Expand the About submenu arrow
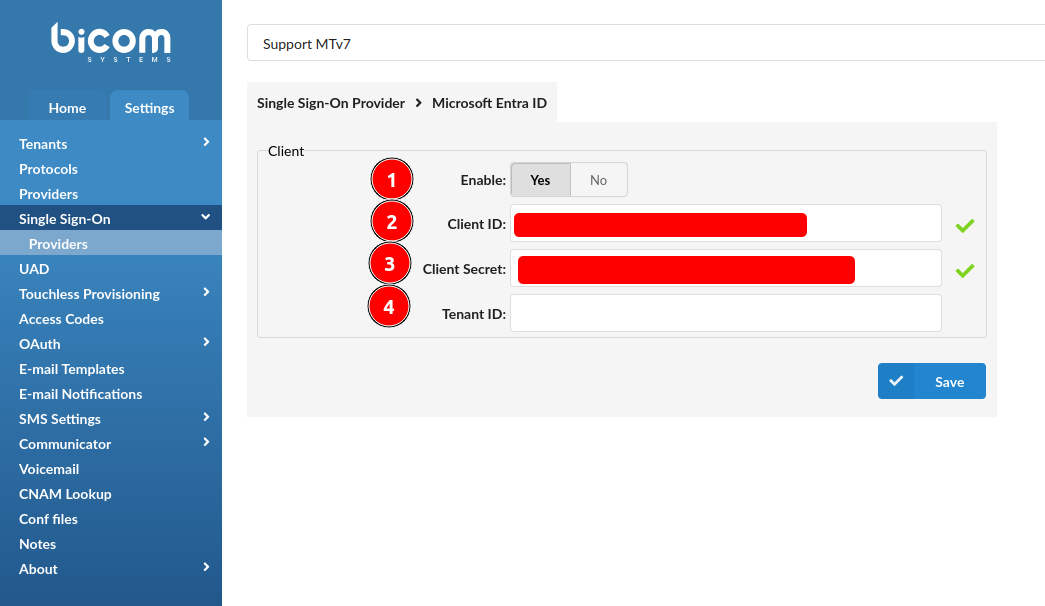 pyautogui.click(x=206, y=567)
